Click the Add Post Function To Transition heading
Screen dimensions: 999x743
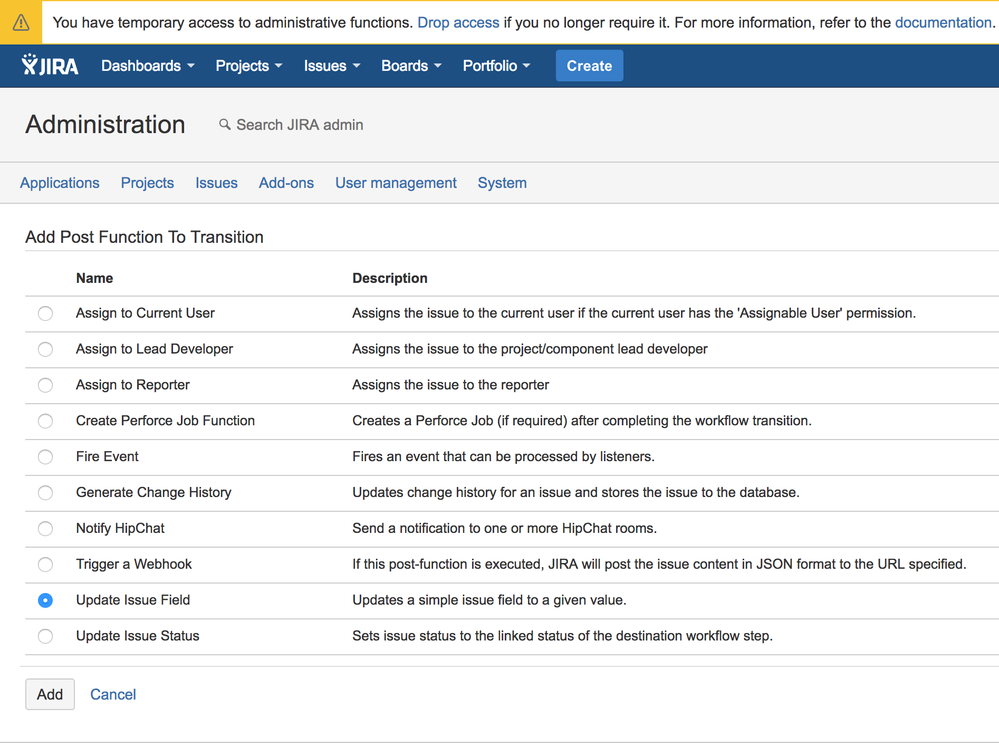point(144,237)
